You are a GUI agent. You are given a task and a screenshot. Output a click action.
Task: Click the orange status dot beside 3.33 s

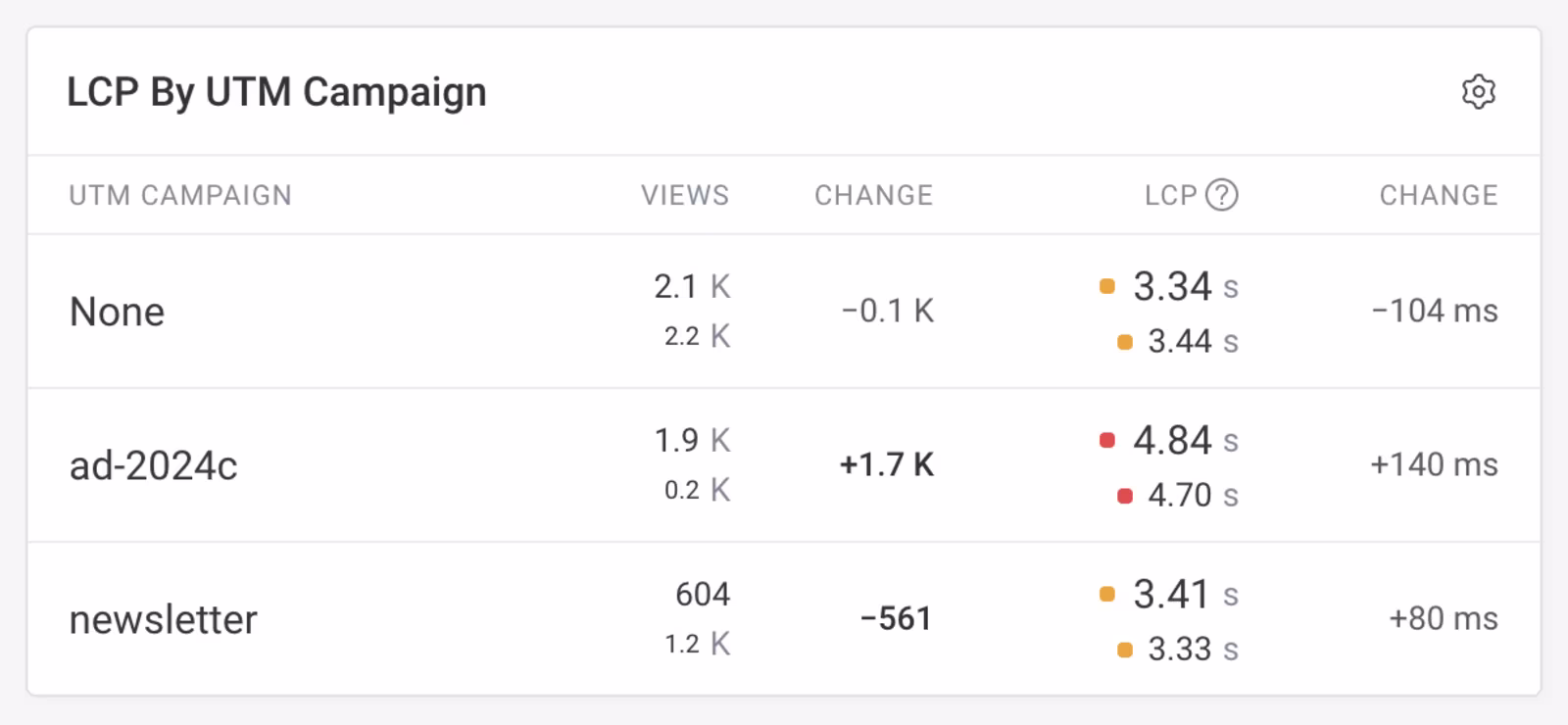[1125, 651]
